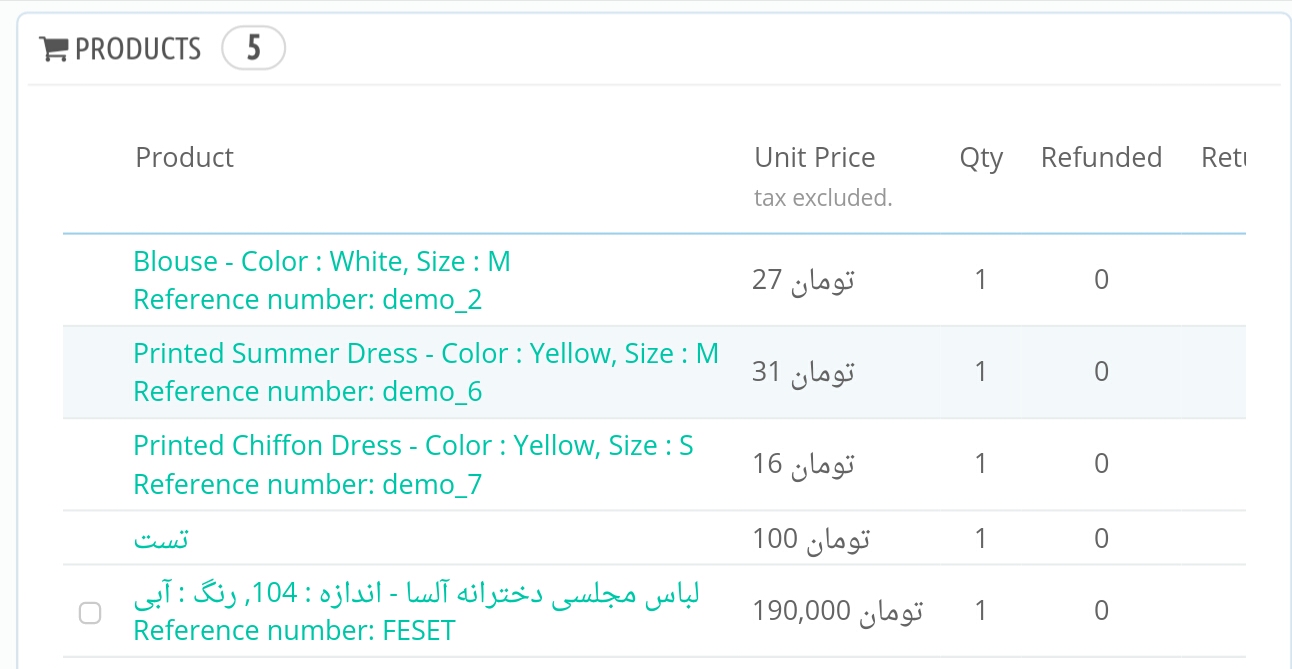1292x669 pixels.
Task: Click the PRODUCTS panel heading text
Action: click(x=138, y=49)
